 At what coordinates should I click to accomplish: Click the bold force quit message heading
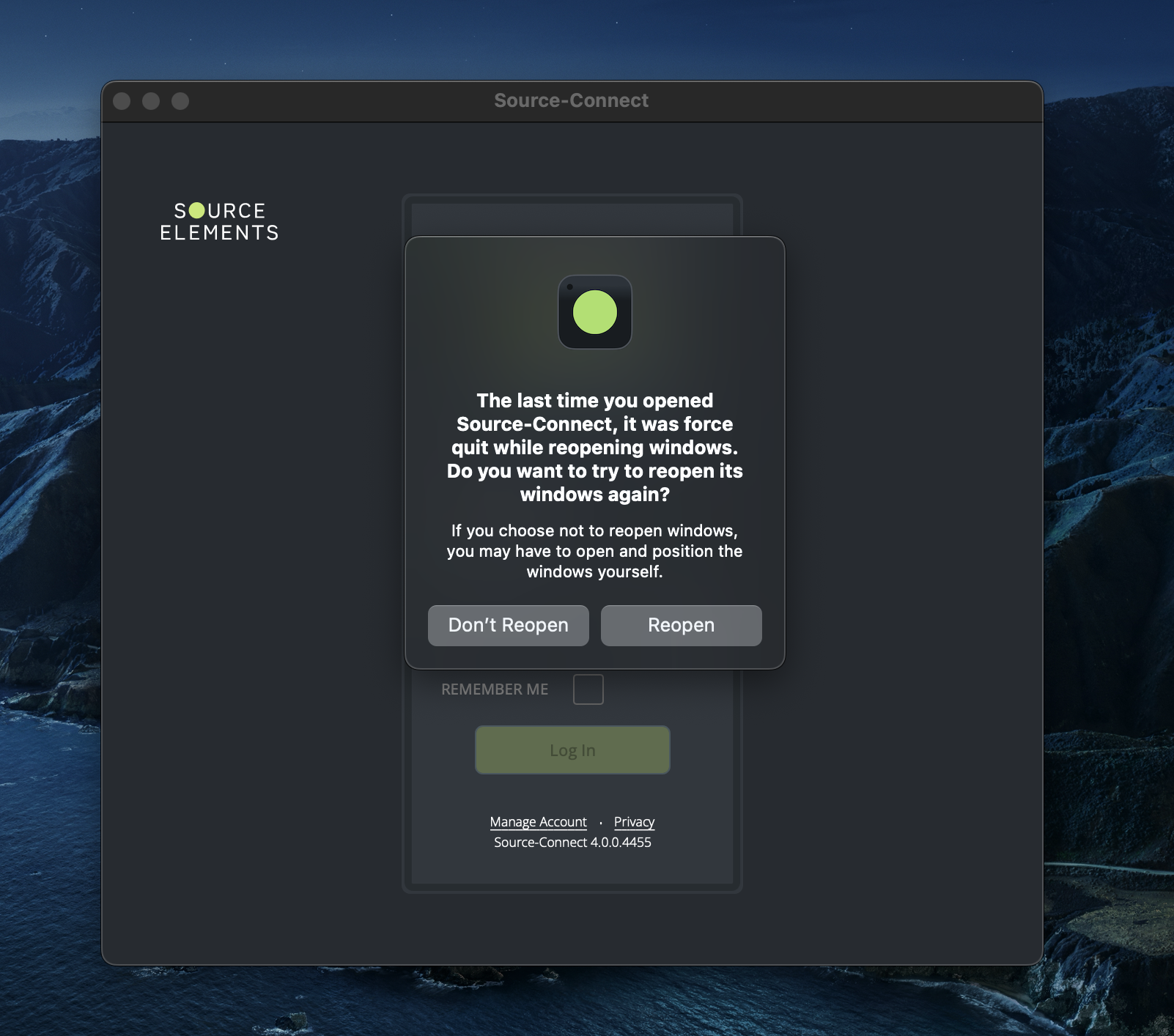[x=594, y=447]
